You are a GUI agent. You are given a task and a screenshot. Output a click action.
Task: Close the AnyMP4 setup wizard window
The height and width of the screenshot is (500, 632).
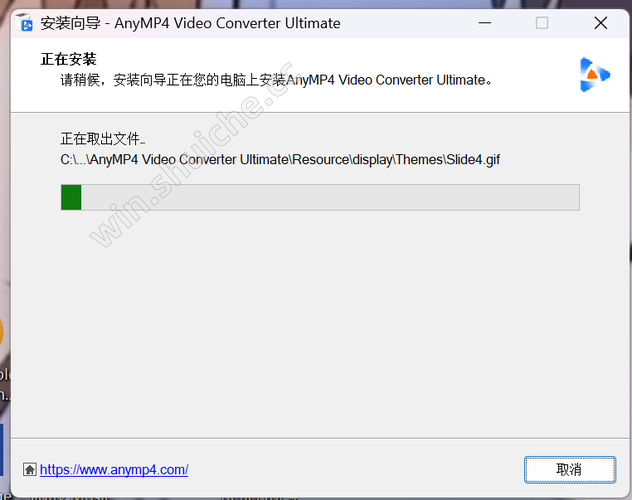point(601,23)
